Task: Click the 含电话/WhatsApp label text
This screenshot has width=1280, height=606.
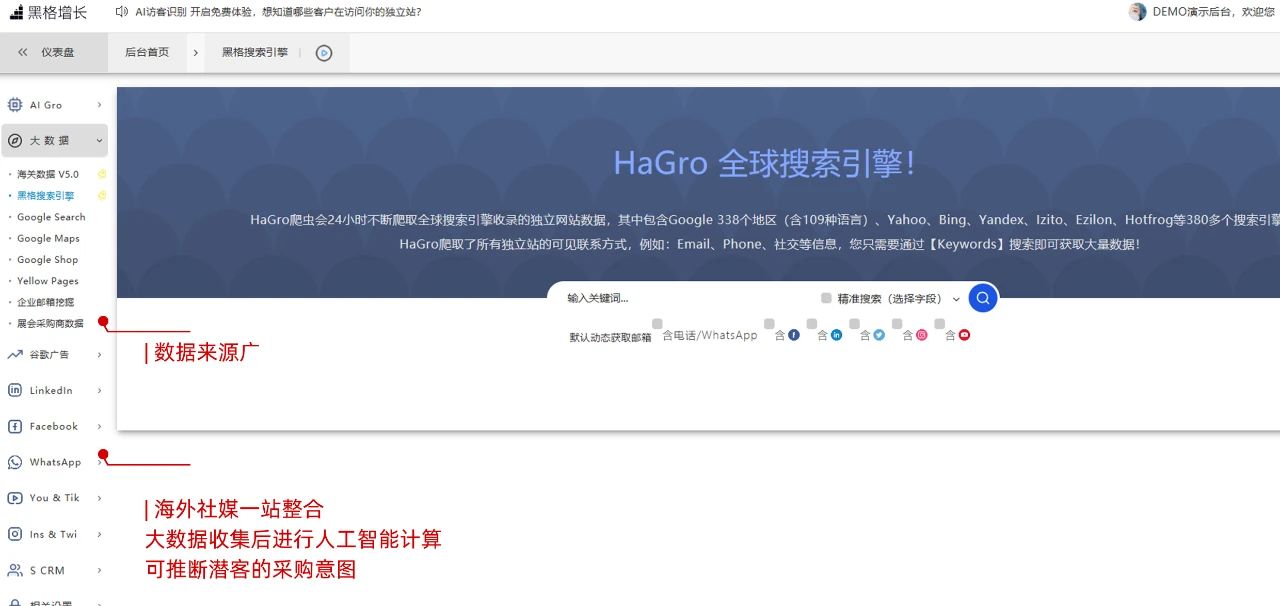Action: pyautogui.click(x=710, y=336)
